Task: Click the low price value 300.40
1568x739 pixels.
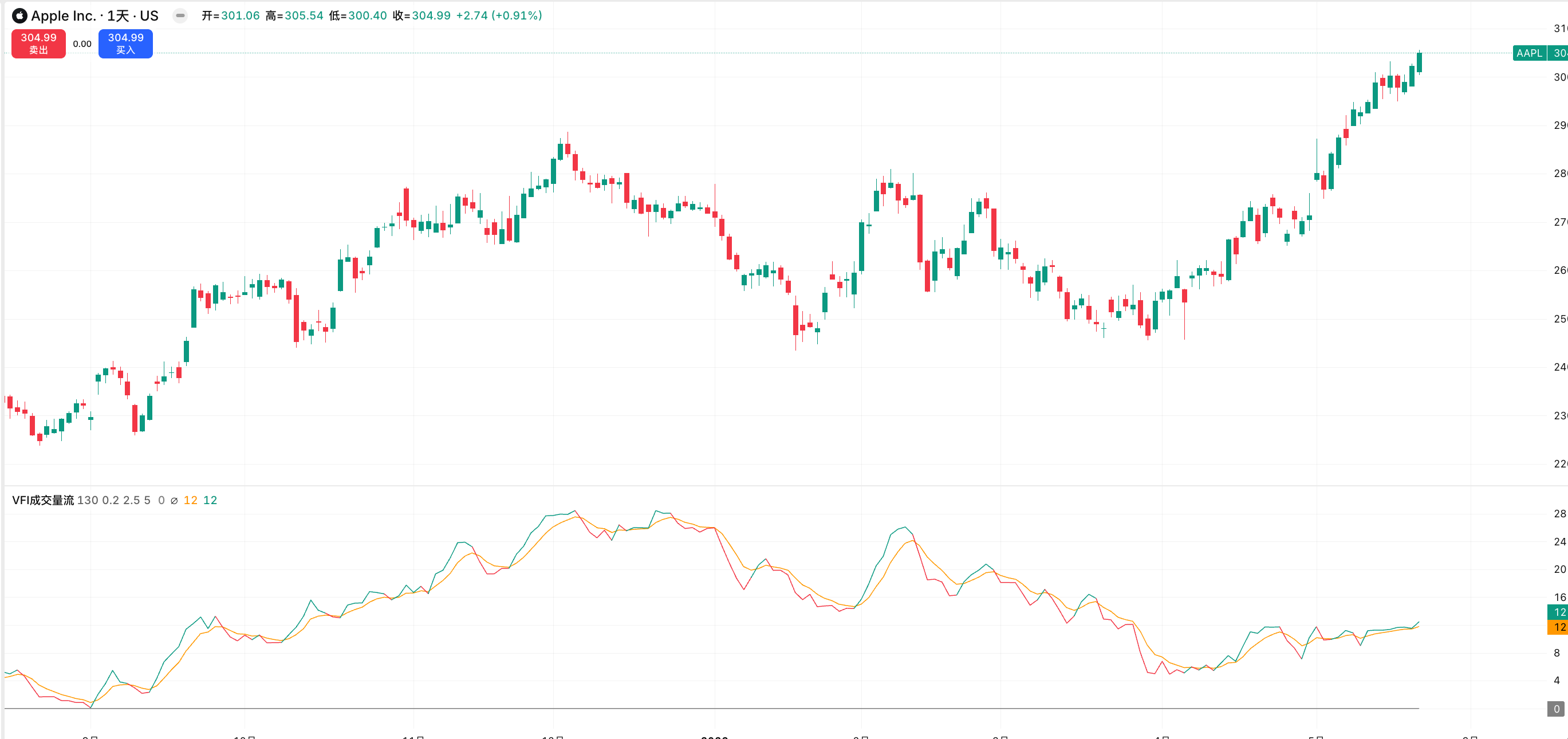Action: (368, 16)
